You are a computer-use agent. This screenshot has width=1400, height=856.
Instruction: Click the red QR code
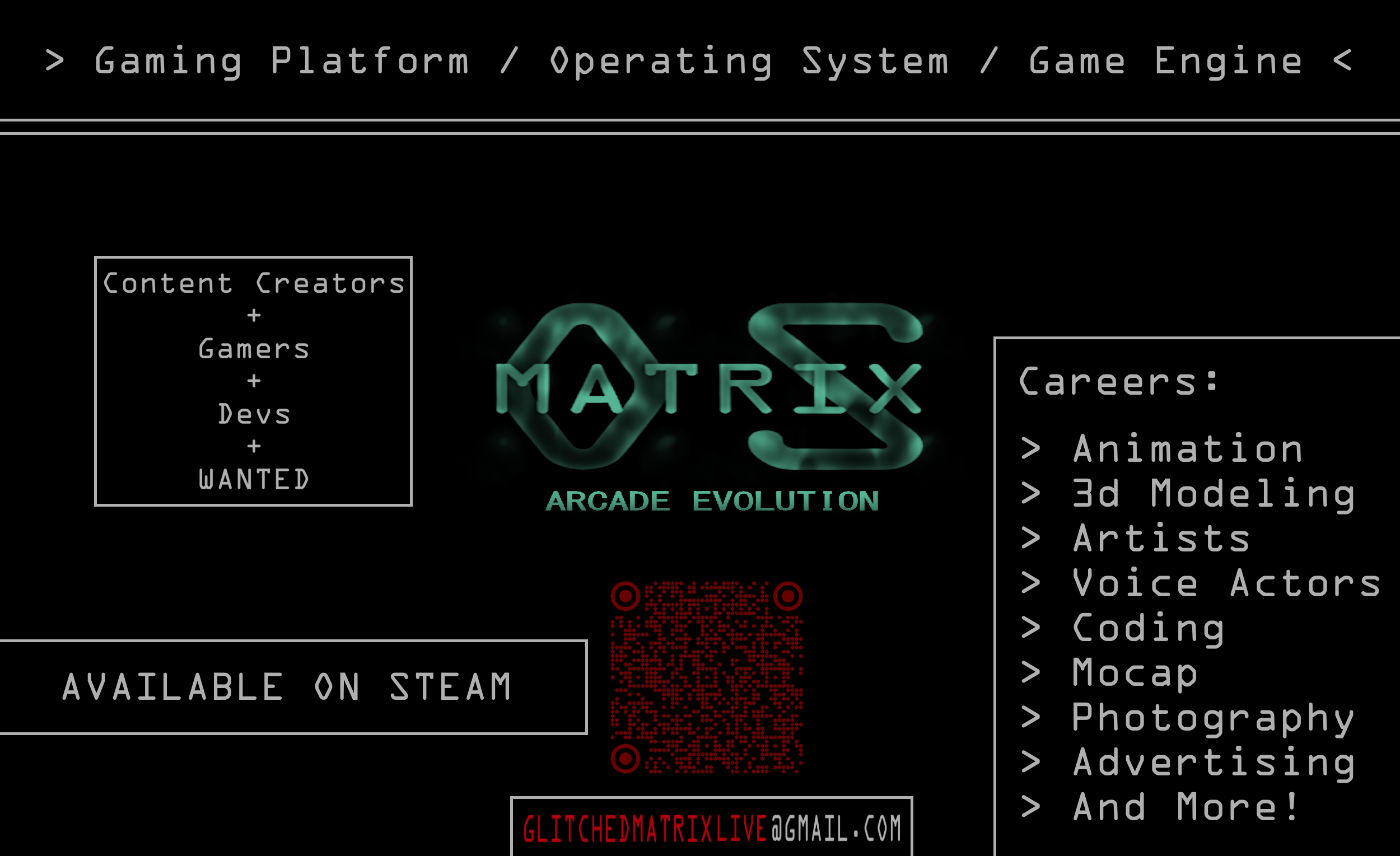707,677
